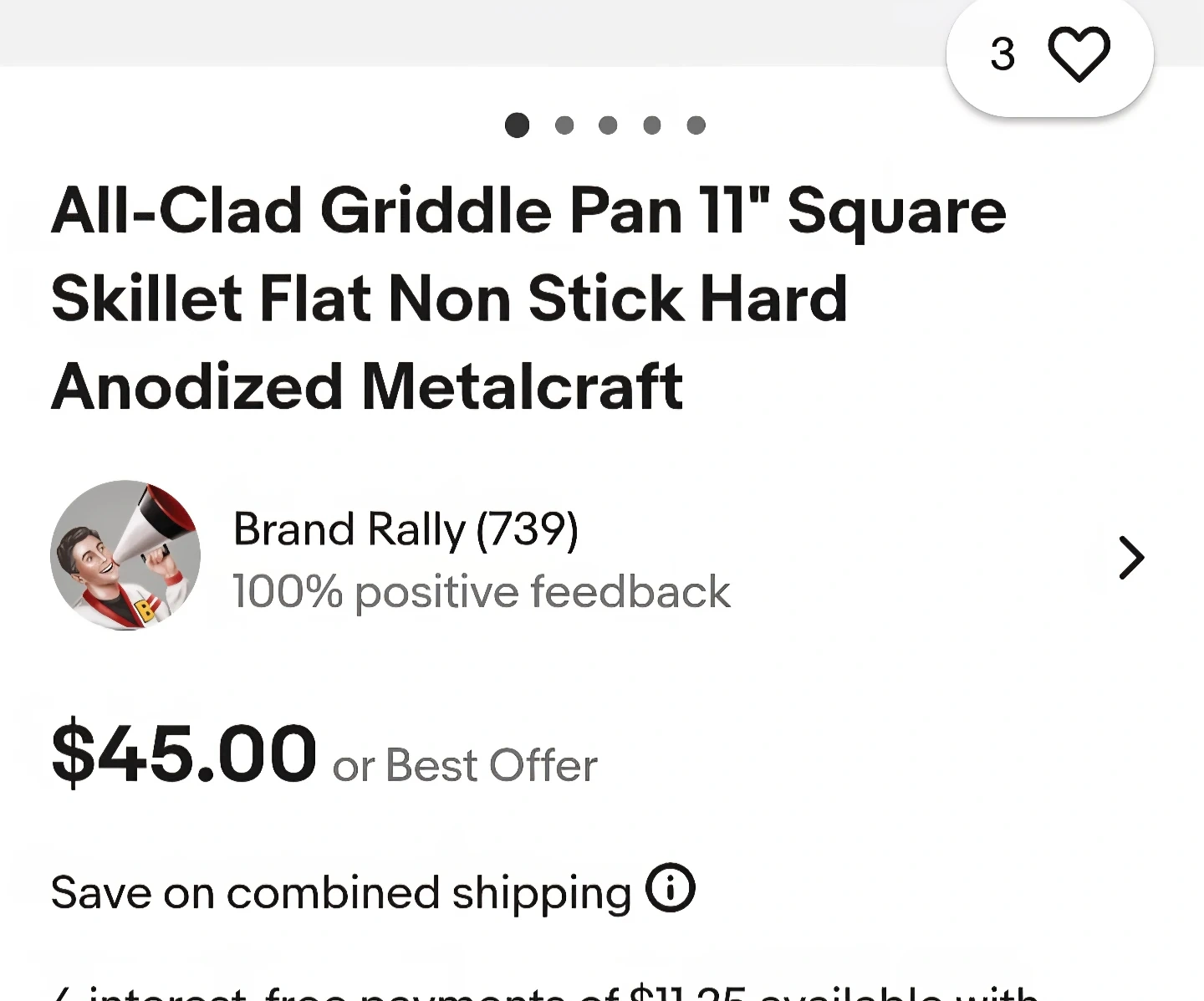Open Brand Rally megaphone avatar
The width and height of the screenshot is (1204, 1001).
[x=125, y=555]
